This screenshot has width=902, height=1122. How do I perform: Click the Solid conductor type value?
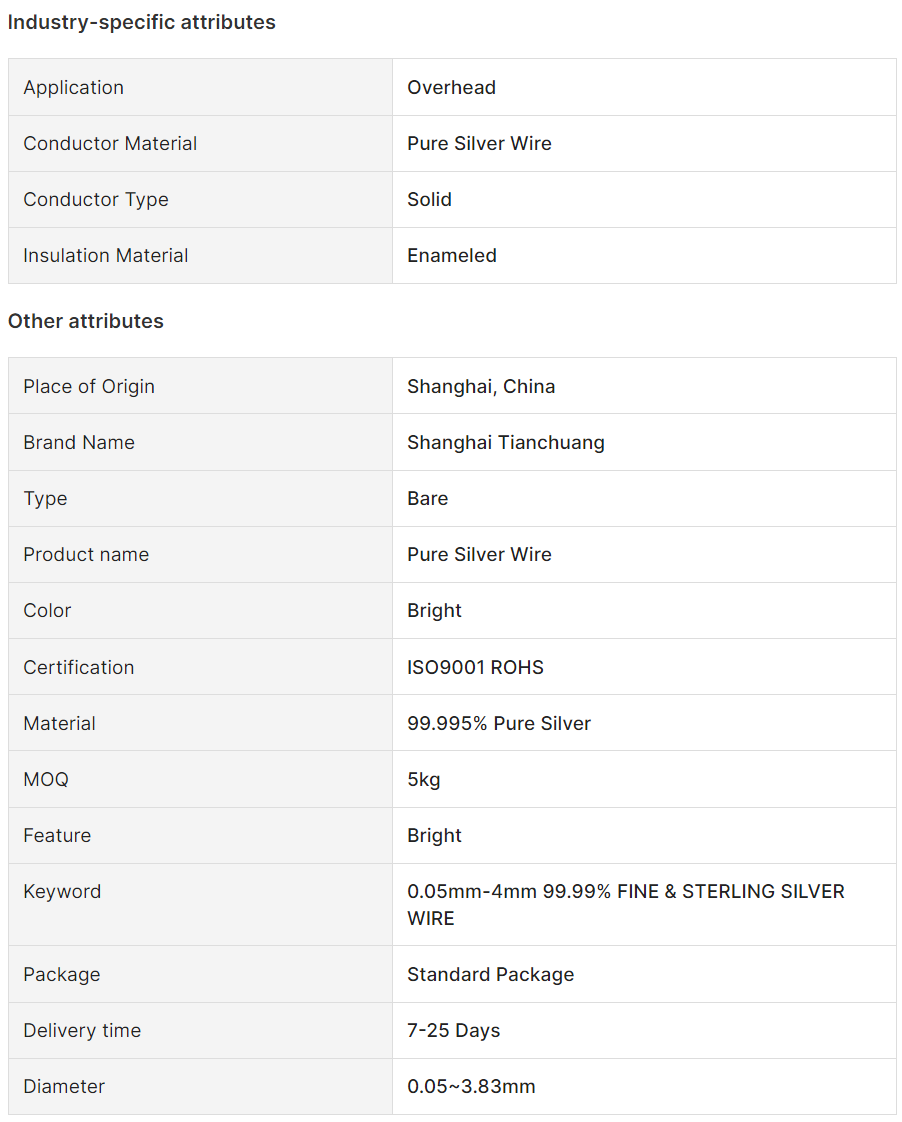pos(429,200)
